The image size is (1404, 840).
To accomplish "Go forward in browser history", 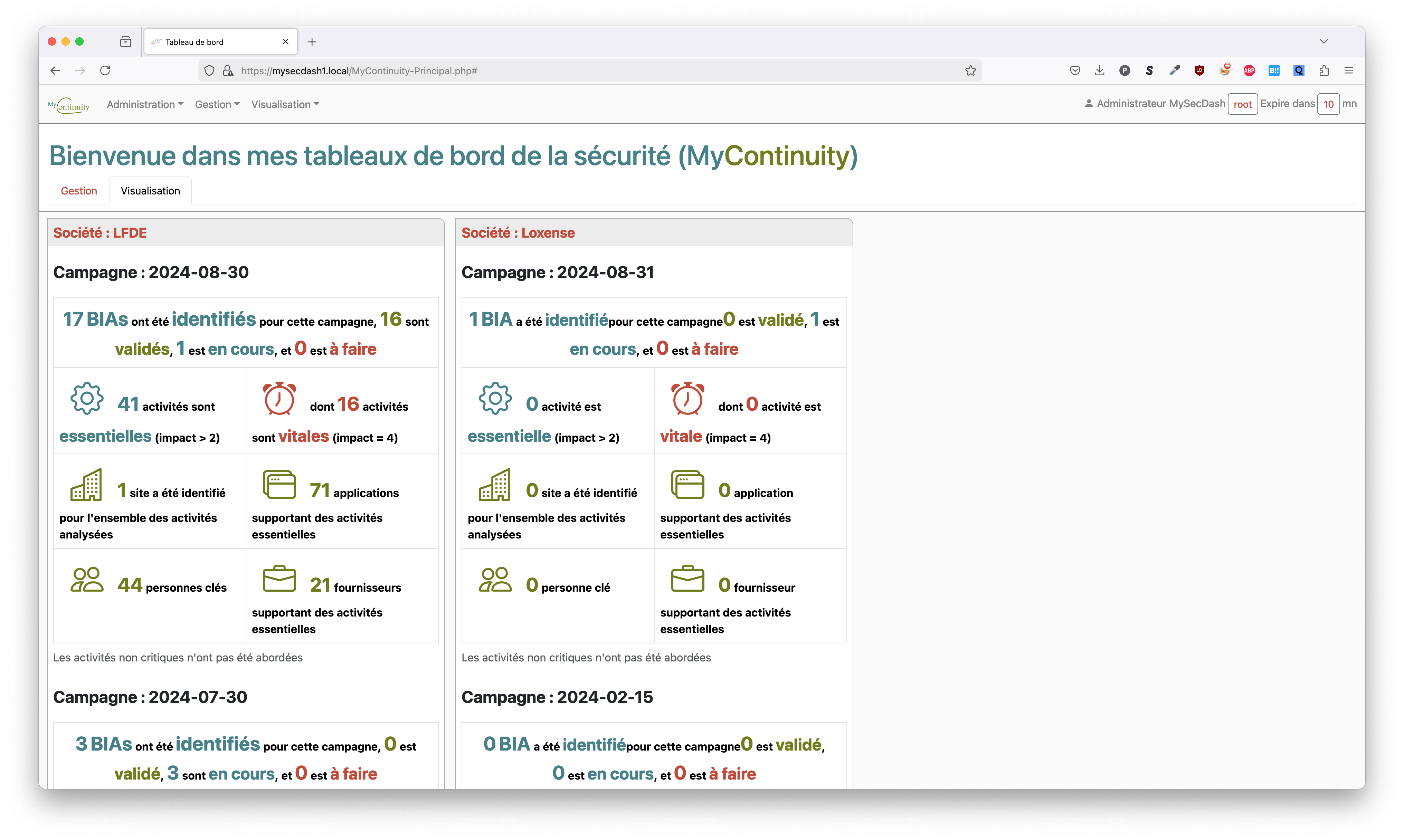I will [x=80, y=71].
